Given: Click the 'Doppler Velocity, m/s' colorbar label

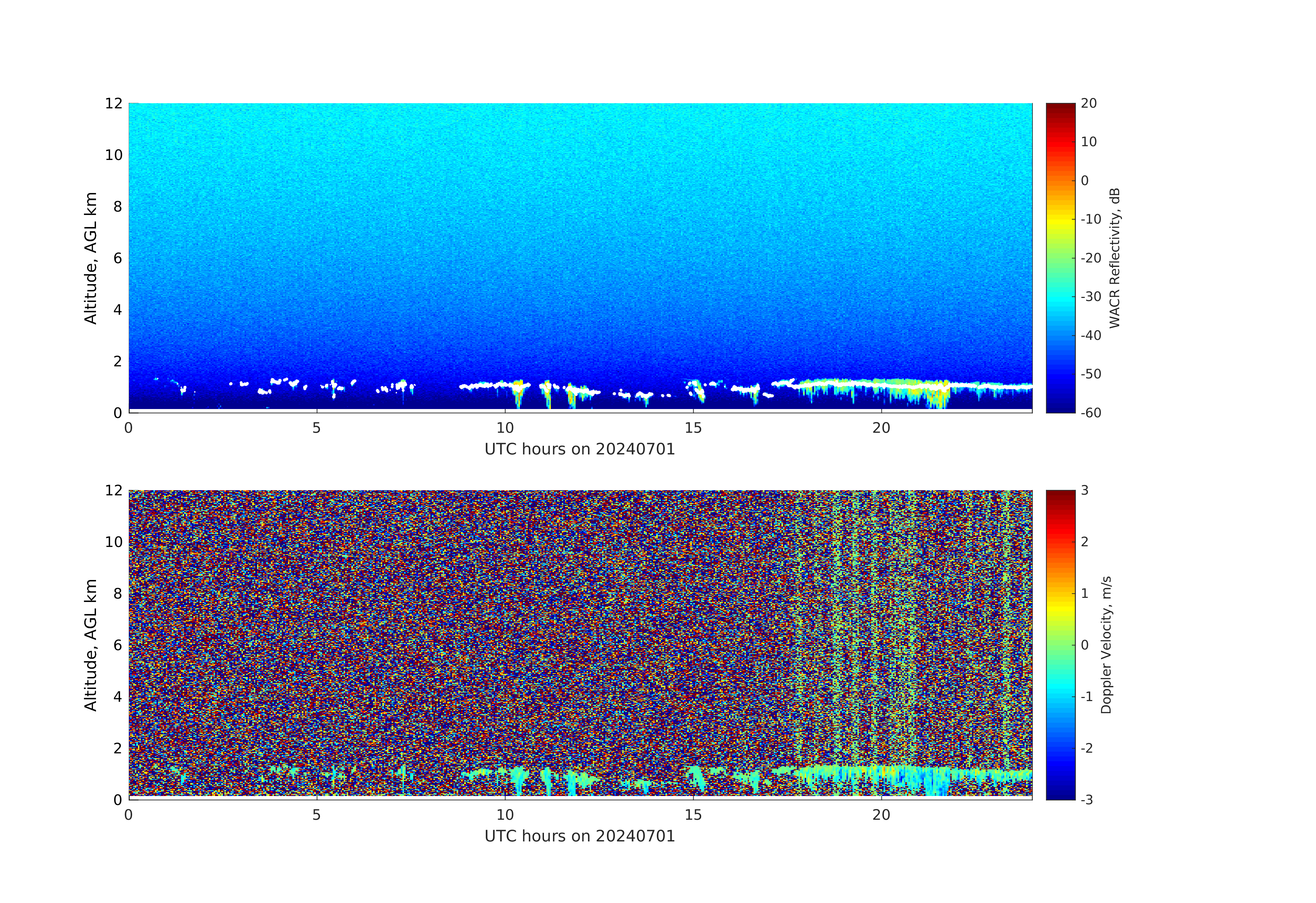Looking at the screenshot, I should point(1106,644).
